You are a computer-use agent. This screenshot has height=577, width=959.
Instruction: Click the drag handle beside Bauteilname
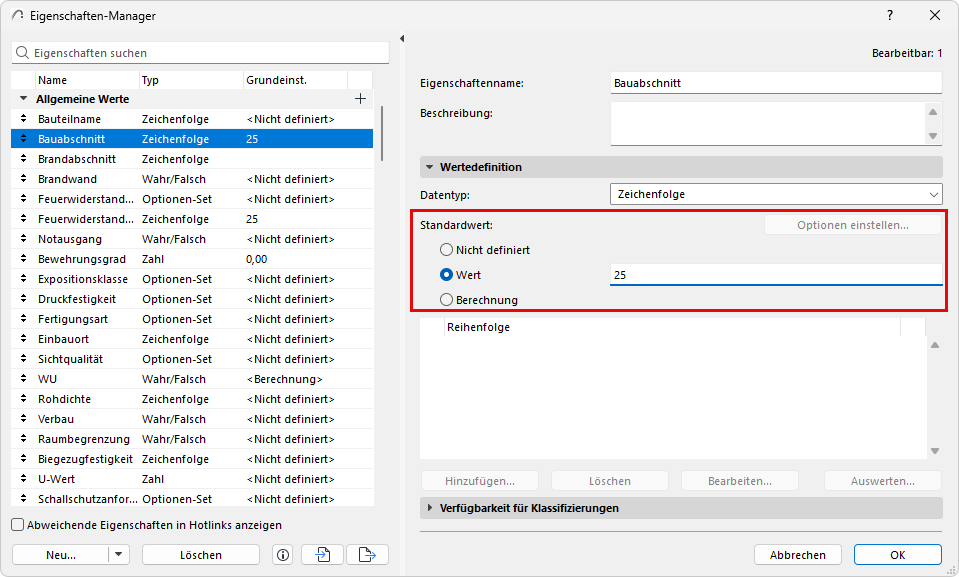point(24,119)
